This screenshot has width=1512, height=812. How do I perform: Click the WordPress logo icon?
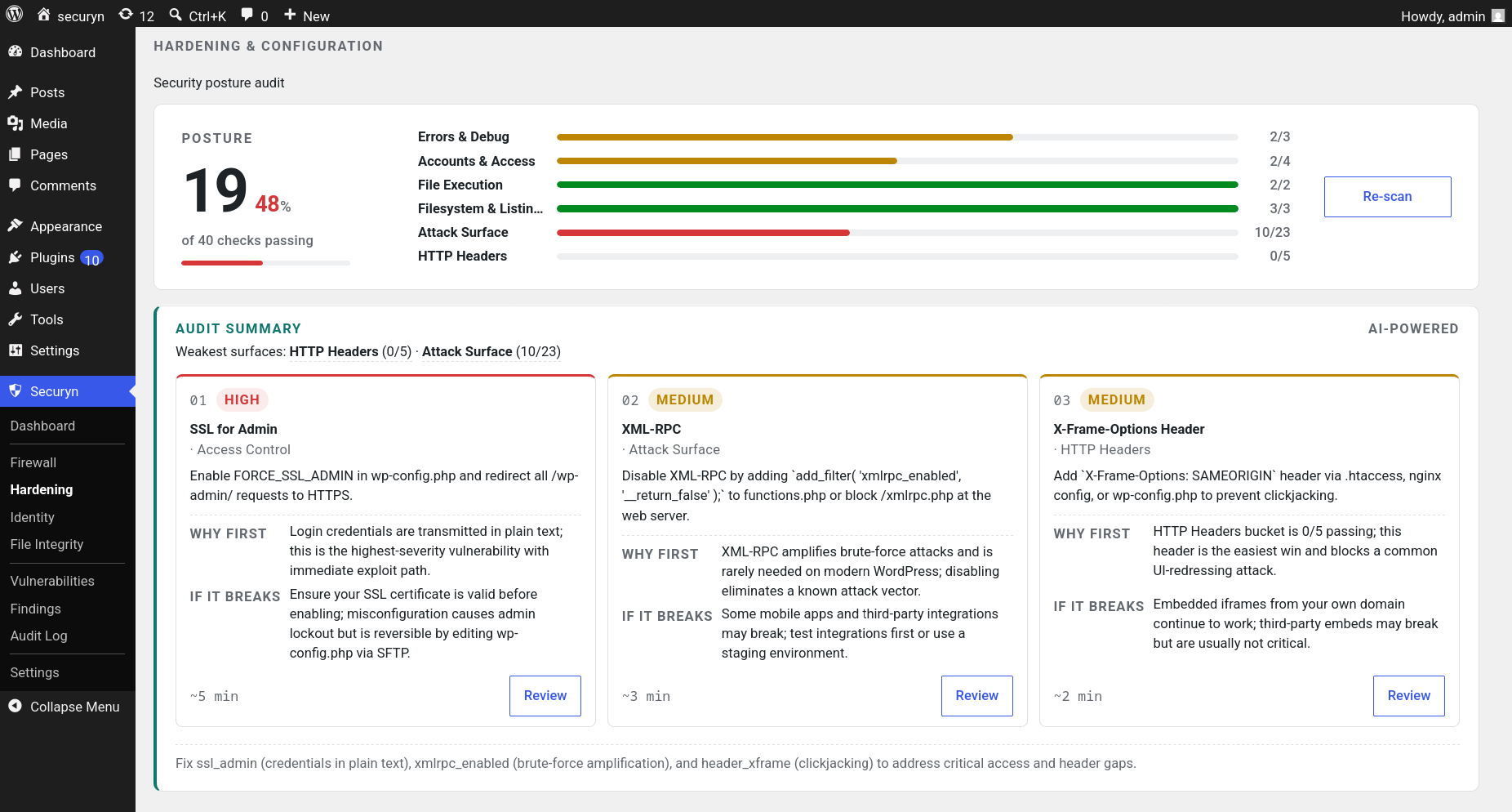[15, 14]
